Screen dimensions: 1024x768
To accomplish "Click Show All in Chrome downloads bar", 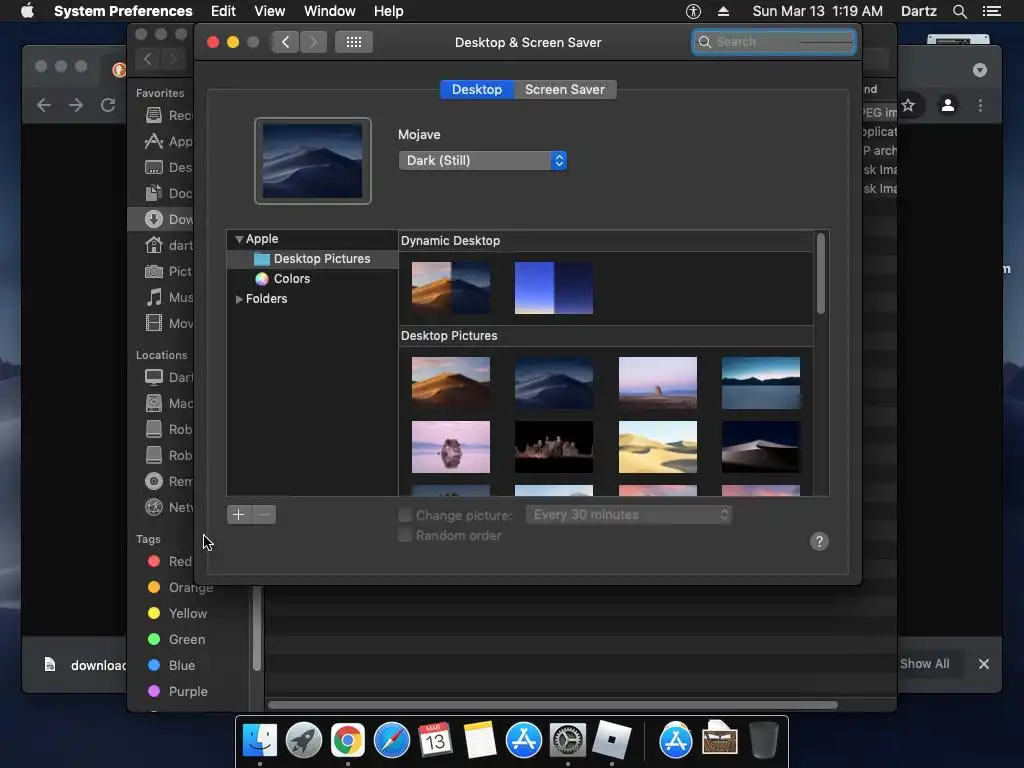I will click(925, 664).
